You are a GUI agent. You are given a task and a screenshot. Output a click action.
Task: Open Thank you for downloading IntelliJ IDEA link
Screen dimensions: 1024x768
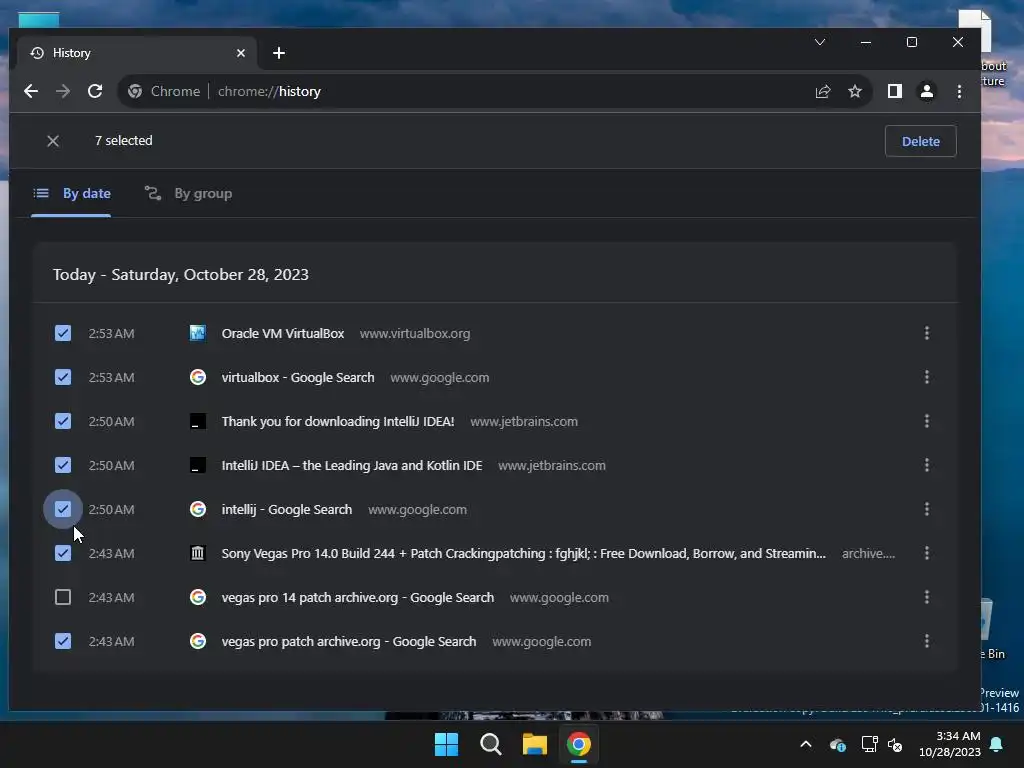338,421
